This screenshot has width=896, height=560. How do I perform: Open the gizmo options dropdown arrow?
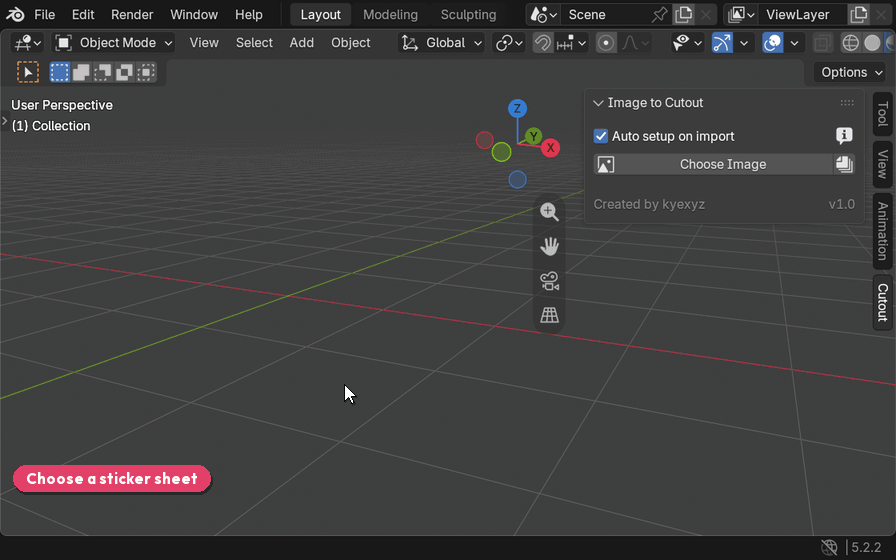(x=744, y=43)
